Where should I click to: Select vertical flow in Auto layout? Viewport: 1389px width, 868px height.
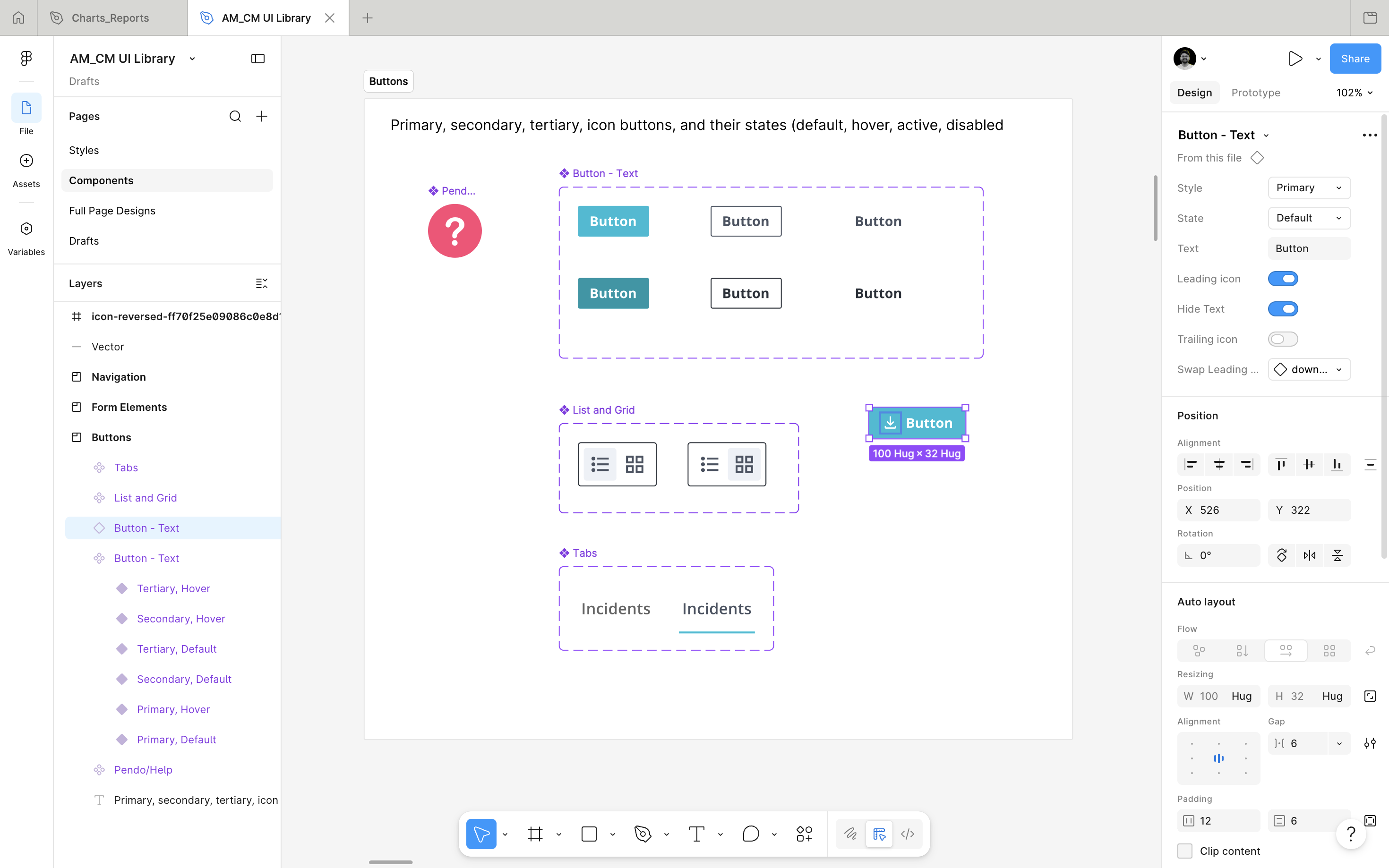point(1242,650)
